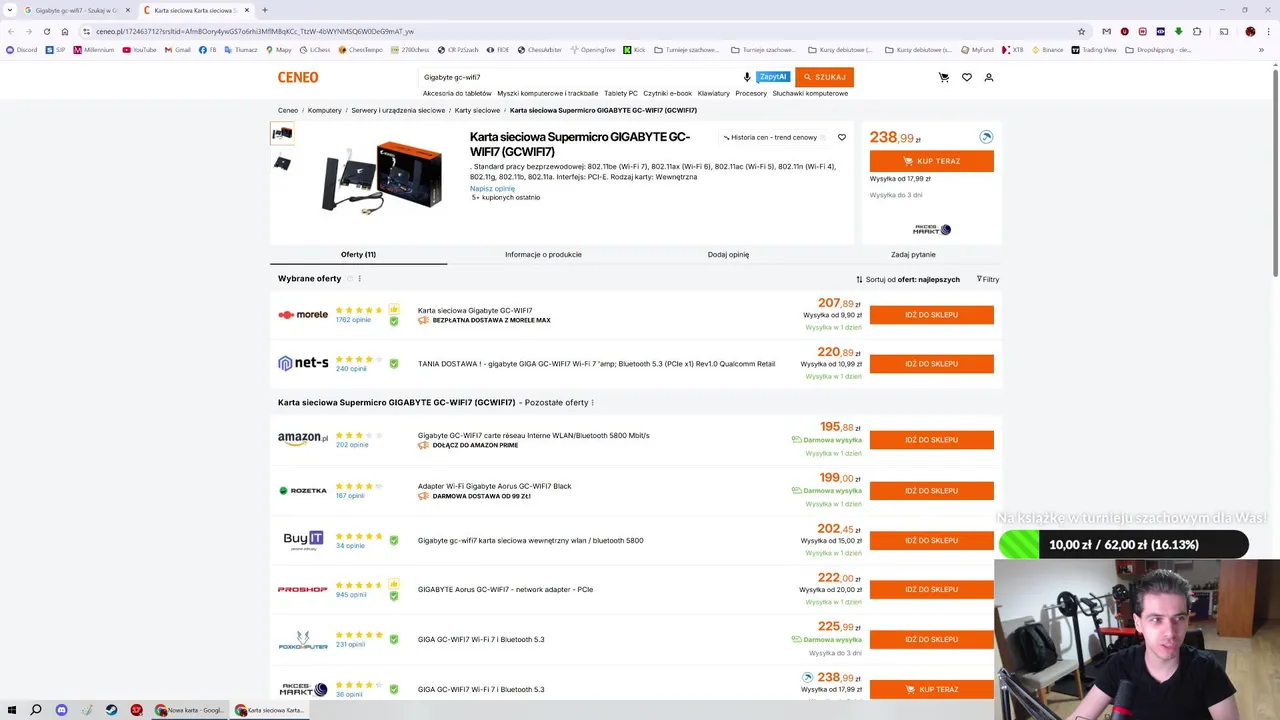The height and width of the screenshot is (720, 1280).
Task: Click the search field with 'Gigabyte gc-wifi7'
Action: (x=578, y=77)
